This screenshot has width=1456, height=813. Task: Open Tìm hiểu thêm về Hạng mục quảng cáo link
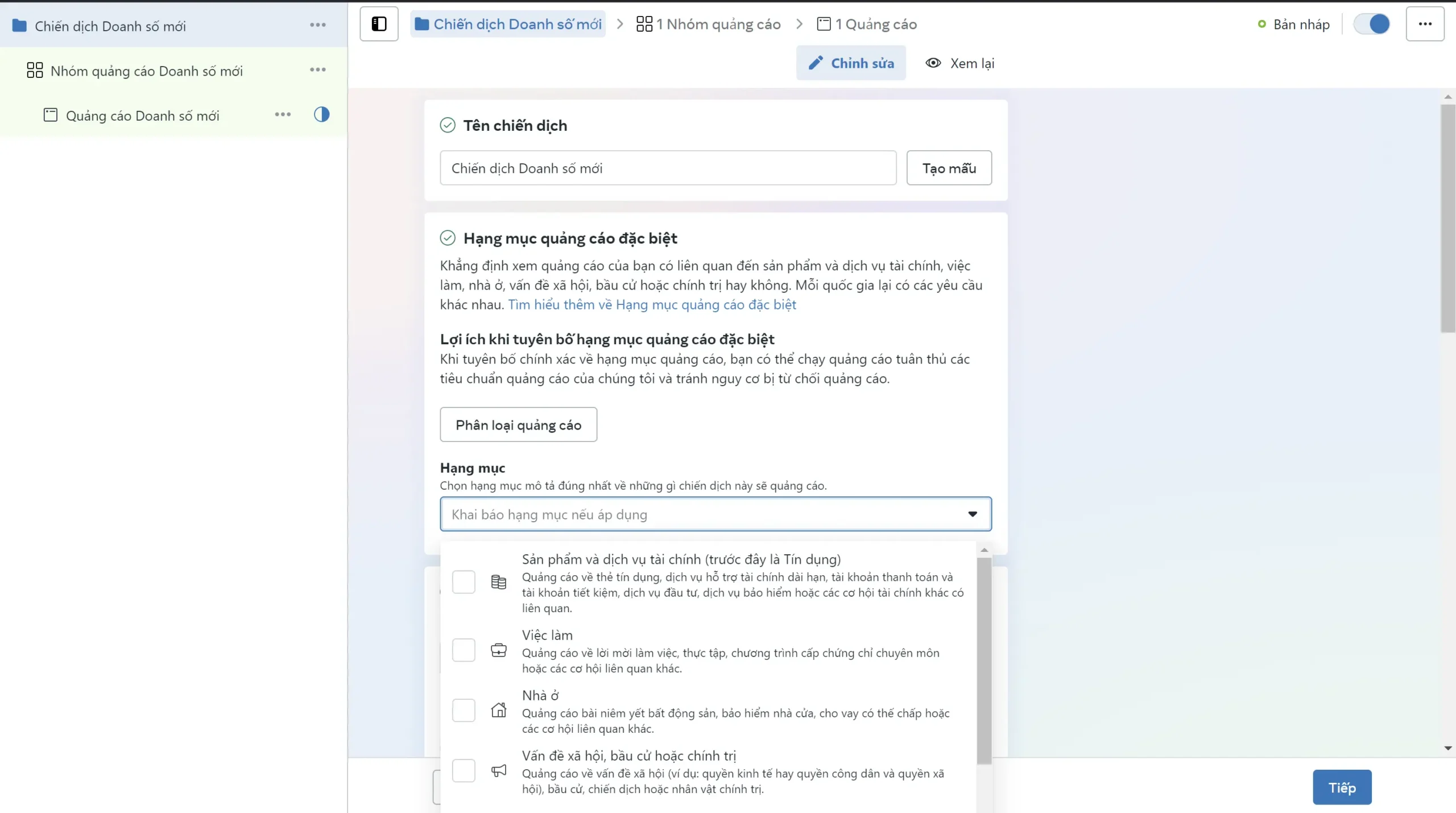pyautogui.click(x=652, y=304)
